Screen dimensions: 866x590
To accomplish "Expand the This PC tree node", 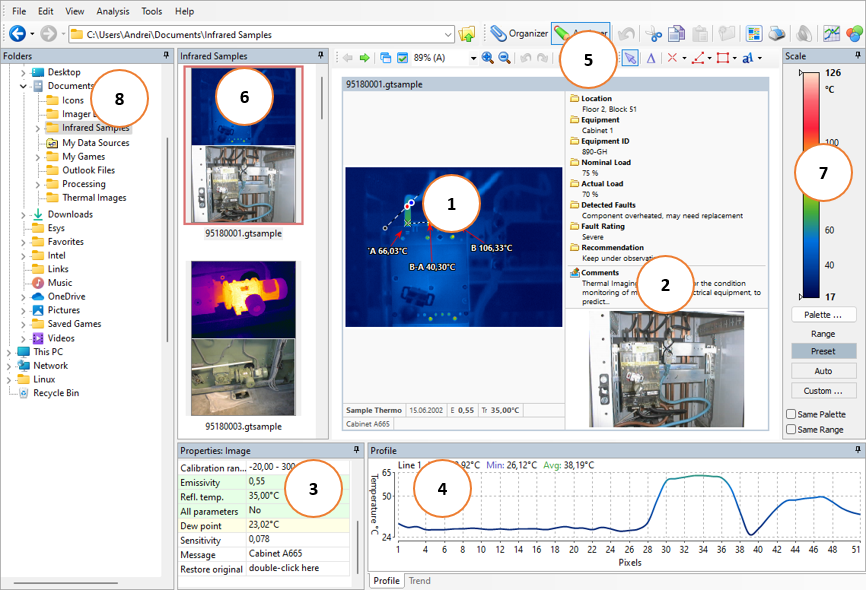I will (9, 352).
